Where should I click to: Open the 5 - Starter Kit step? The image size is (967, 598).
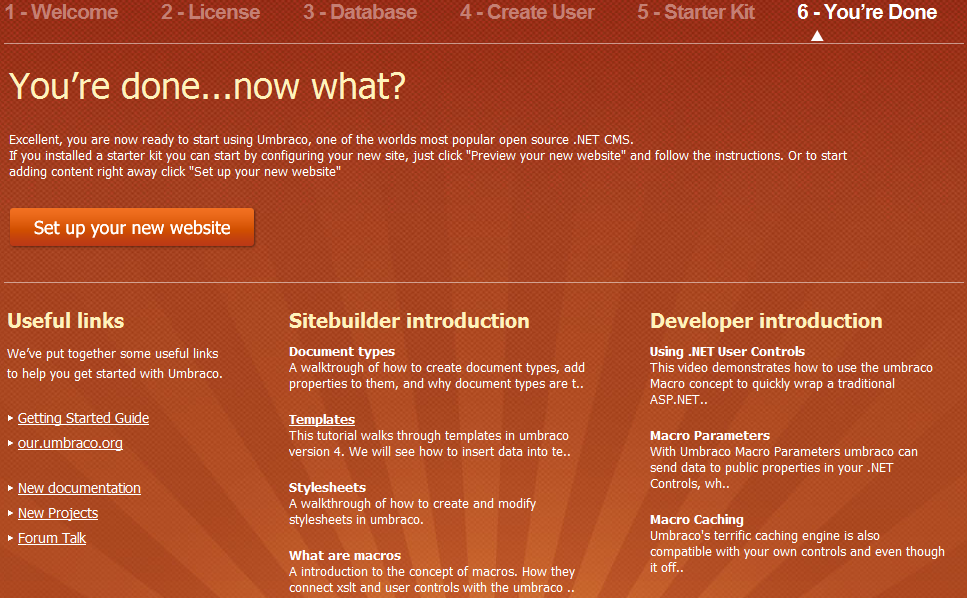696,12
